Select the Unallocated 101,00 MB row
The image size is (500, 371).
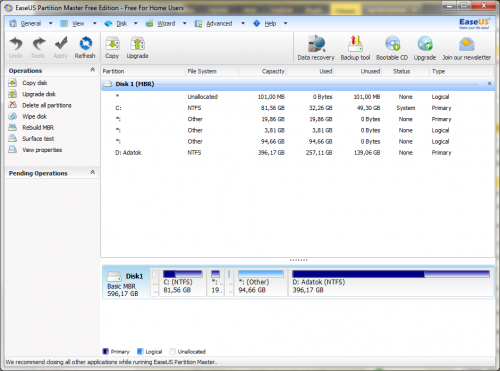[297, 97]
